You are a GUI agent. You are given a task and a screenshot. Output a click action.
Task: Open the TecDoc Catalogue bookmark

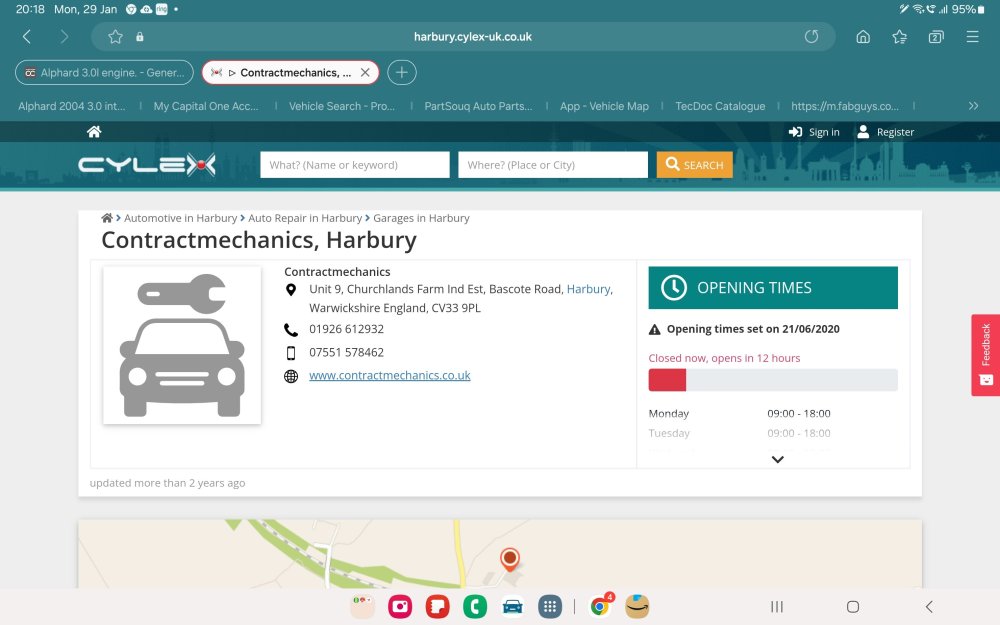[720, 107]
